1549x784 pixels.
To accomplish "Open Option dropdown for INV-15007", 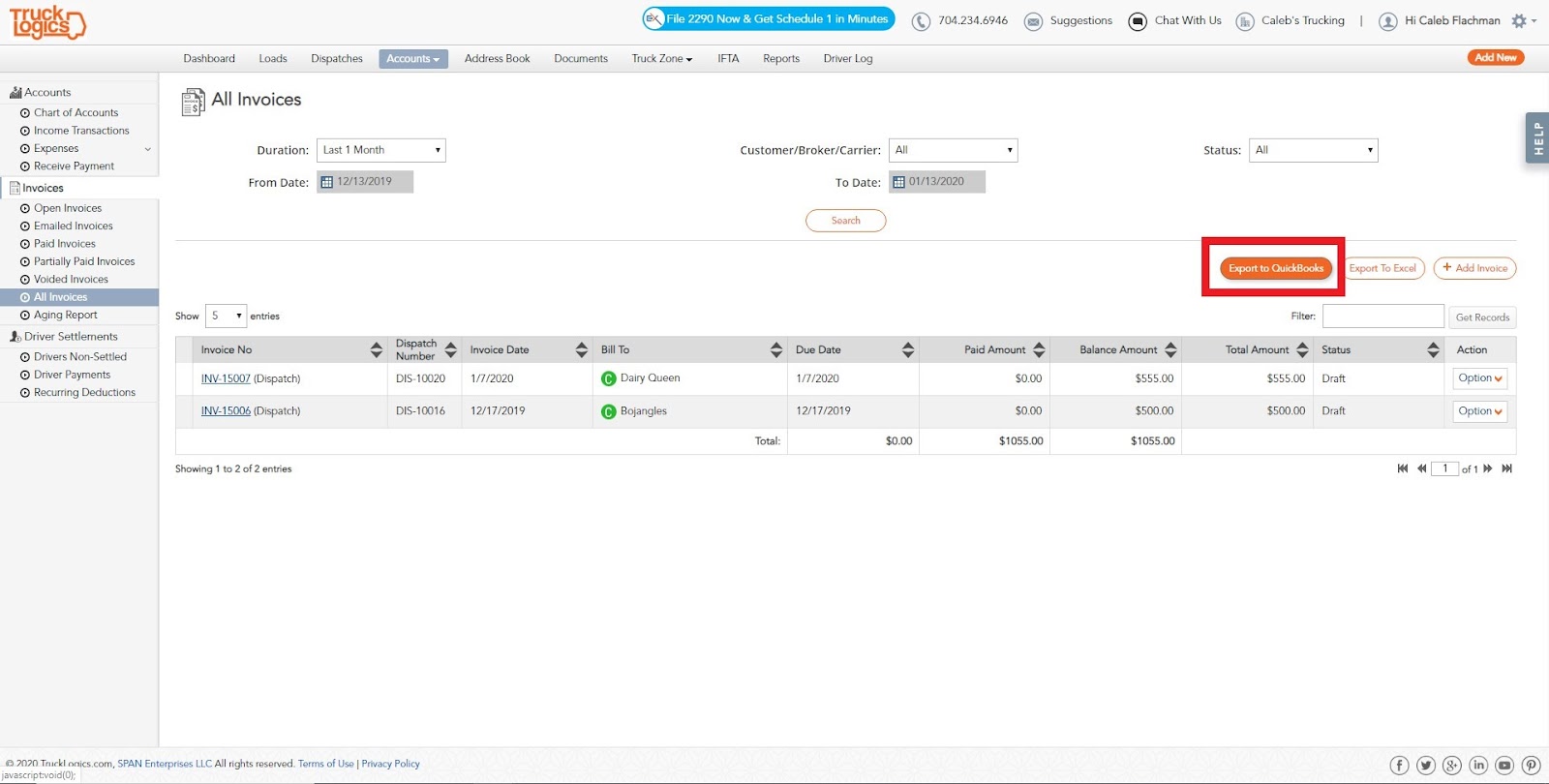I will pyautogui.click(x=1480, y=378).
